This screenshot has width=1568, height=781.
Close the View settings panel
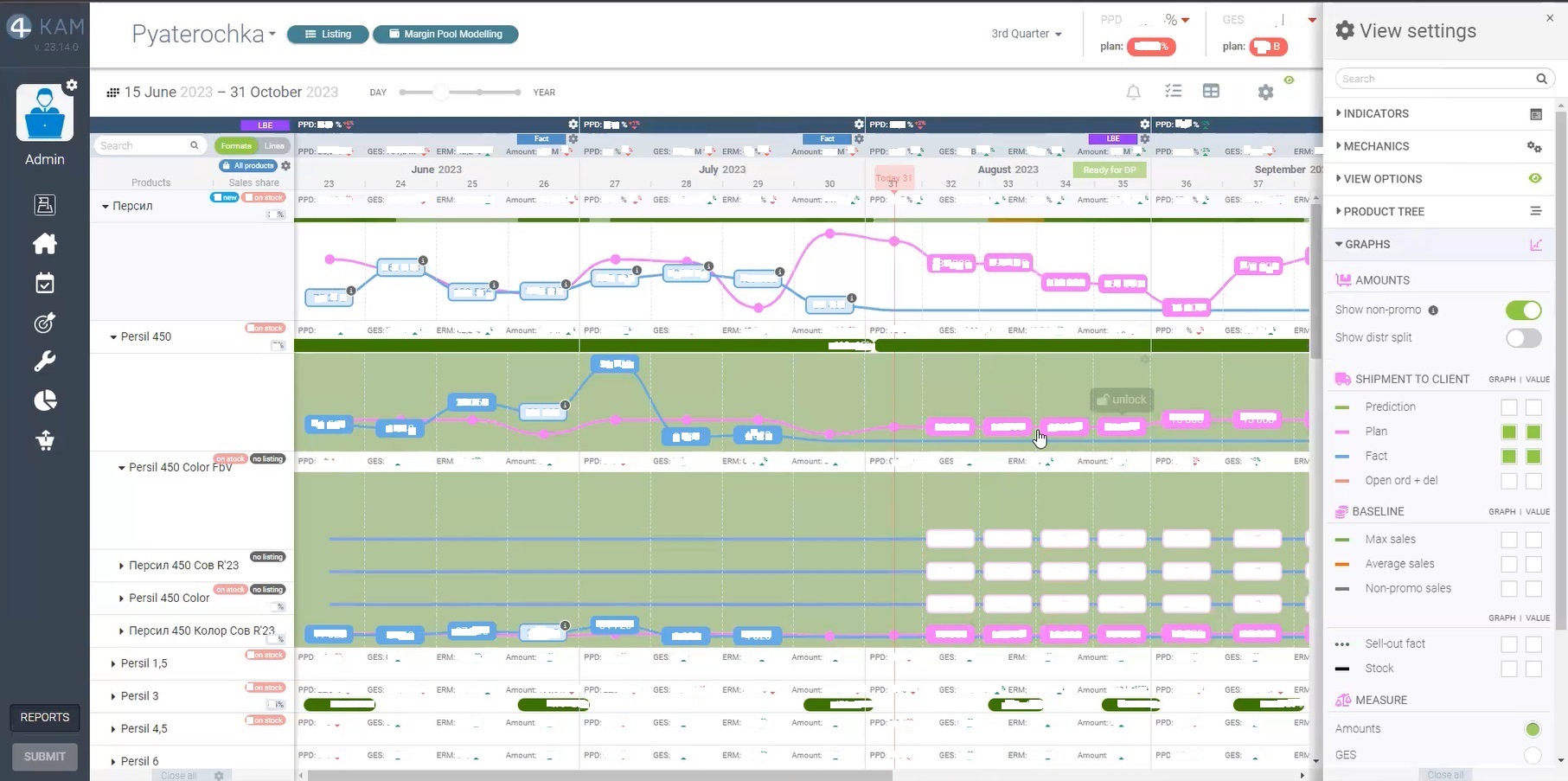coord(1550,18)
